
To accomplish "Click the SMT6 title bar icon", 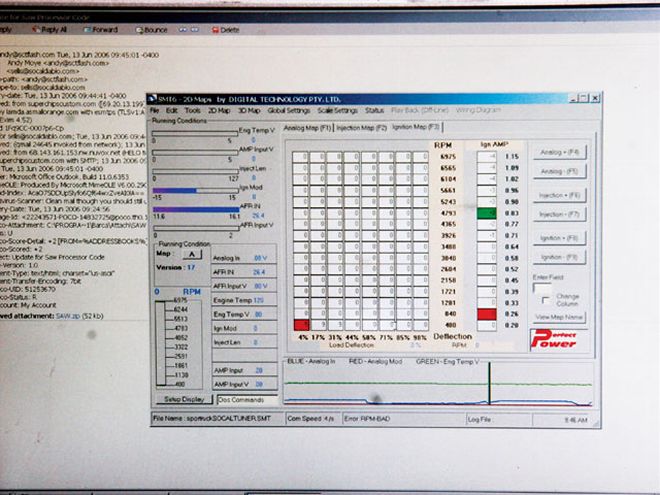I will click(152, 99).
